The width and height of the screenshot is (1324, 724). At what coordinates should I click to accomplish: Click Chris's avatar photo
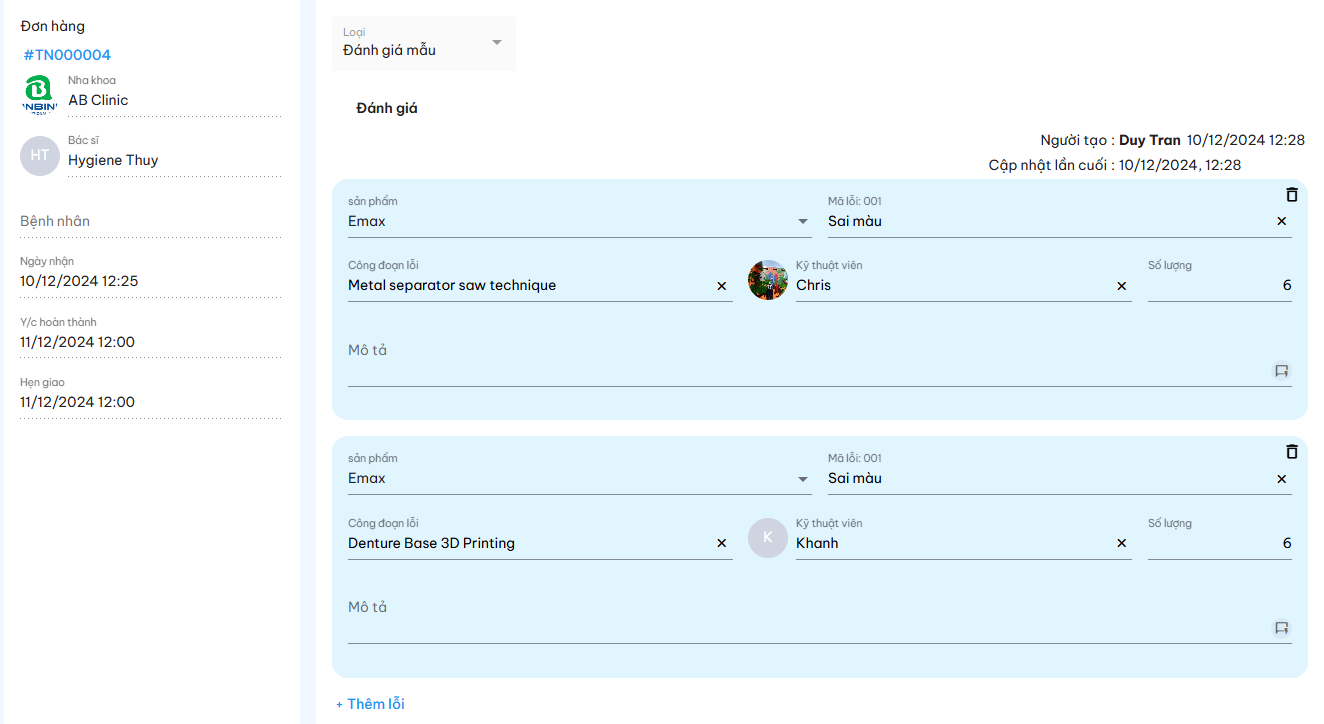(768, 280)
